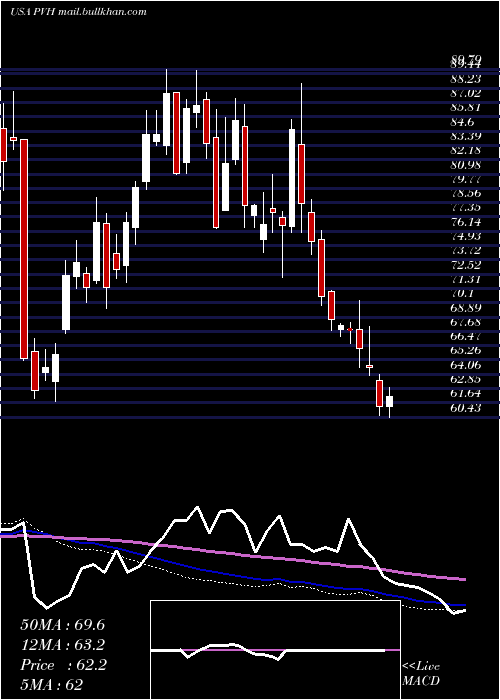
Task: Click the 66.47 price axis label
Action: (466, 336)
